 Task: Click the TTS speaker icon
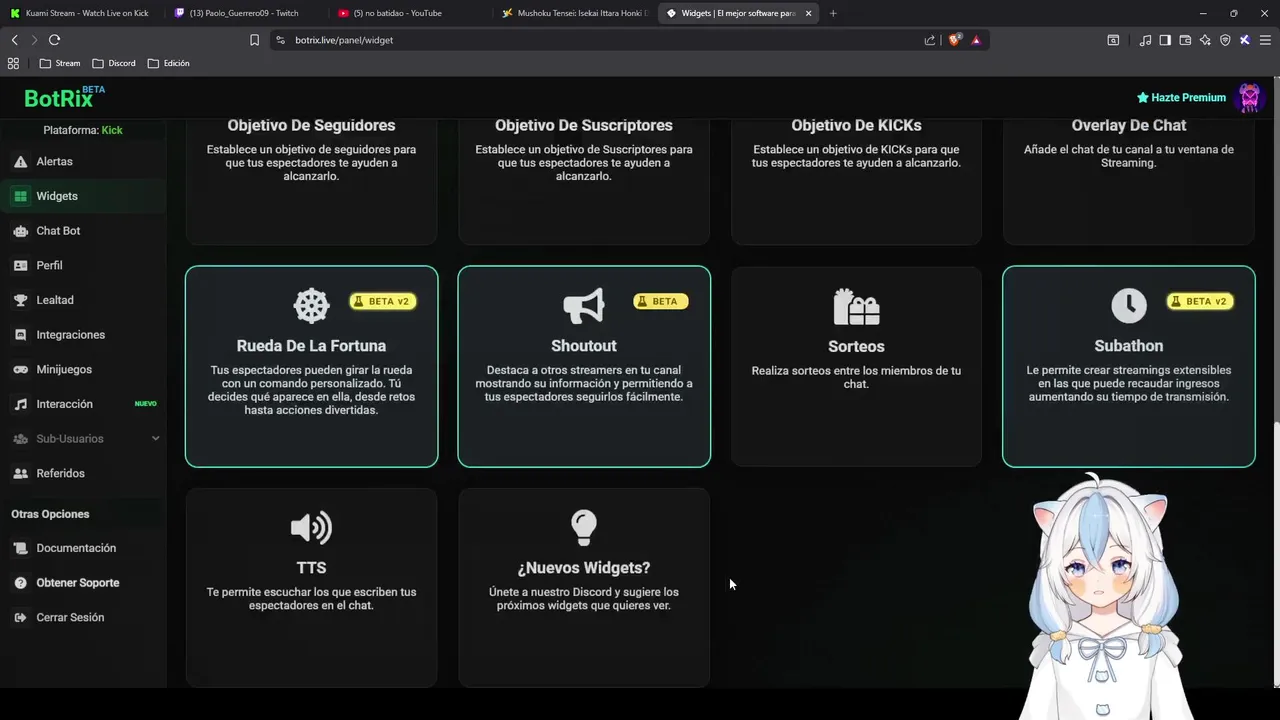click(311, 528)
